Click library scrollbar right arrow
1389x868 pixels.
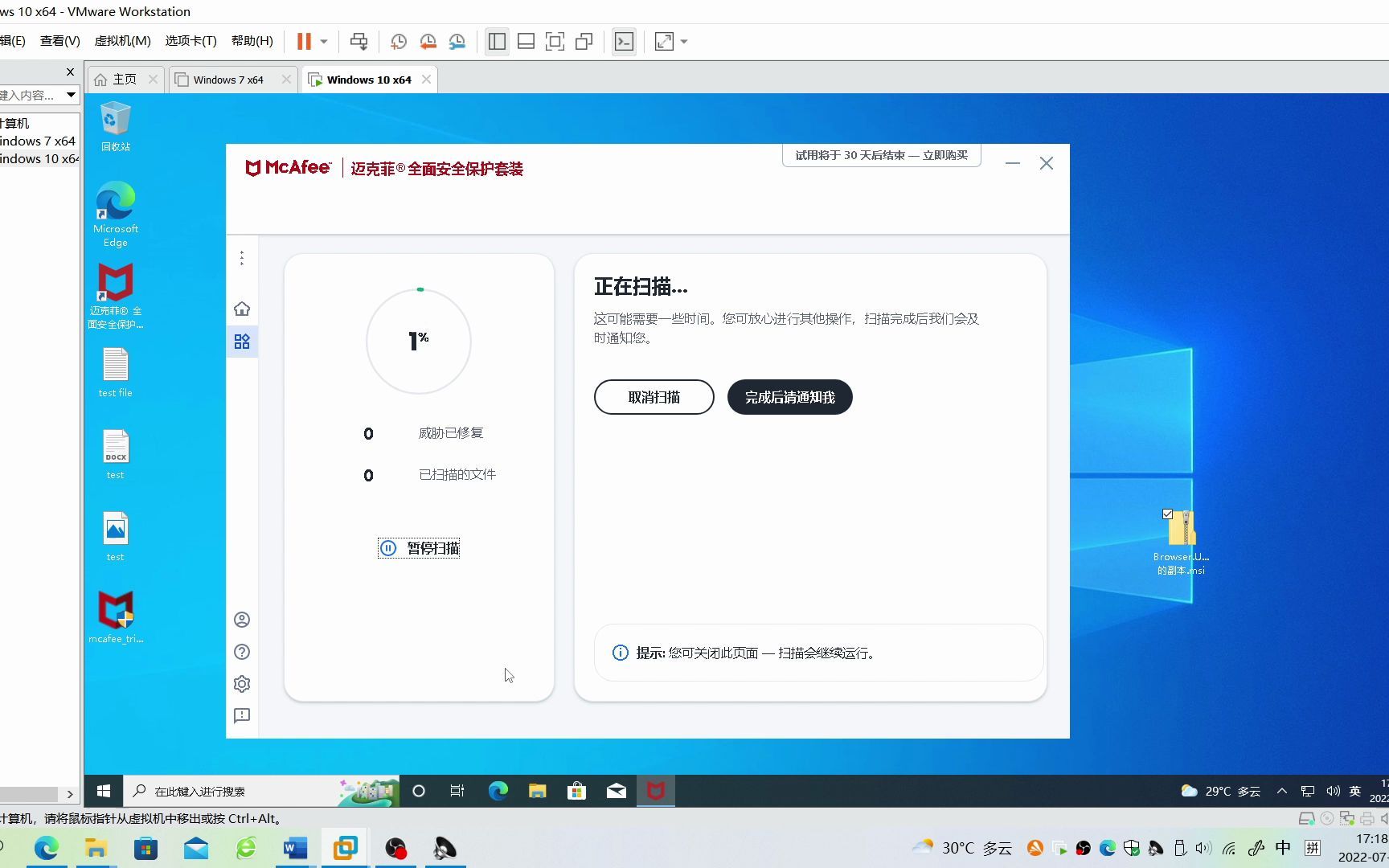[x=70, y=794]
